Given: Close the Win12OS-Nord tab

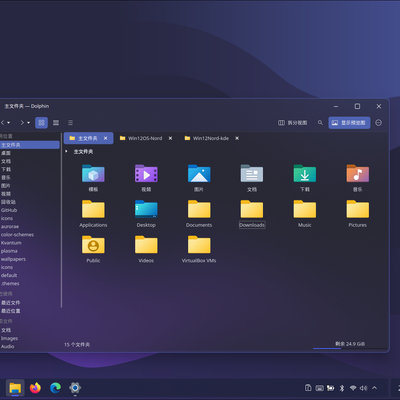Looking at the screenshot, I should pyautogui.click(x=170, y=138).
